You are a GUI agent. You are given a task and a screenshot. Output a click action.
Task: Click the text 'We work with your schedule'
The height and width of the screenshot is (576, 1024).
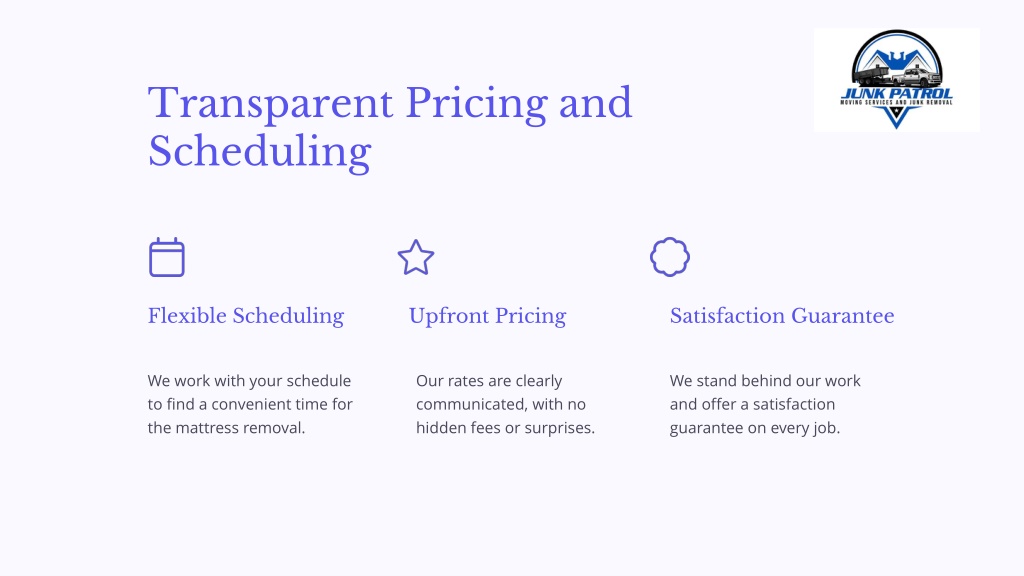249,381
